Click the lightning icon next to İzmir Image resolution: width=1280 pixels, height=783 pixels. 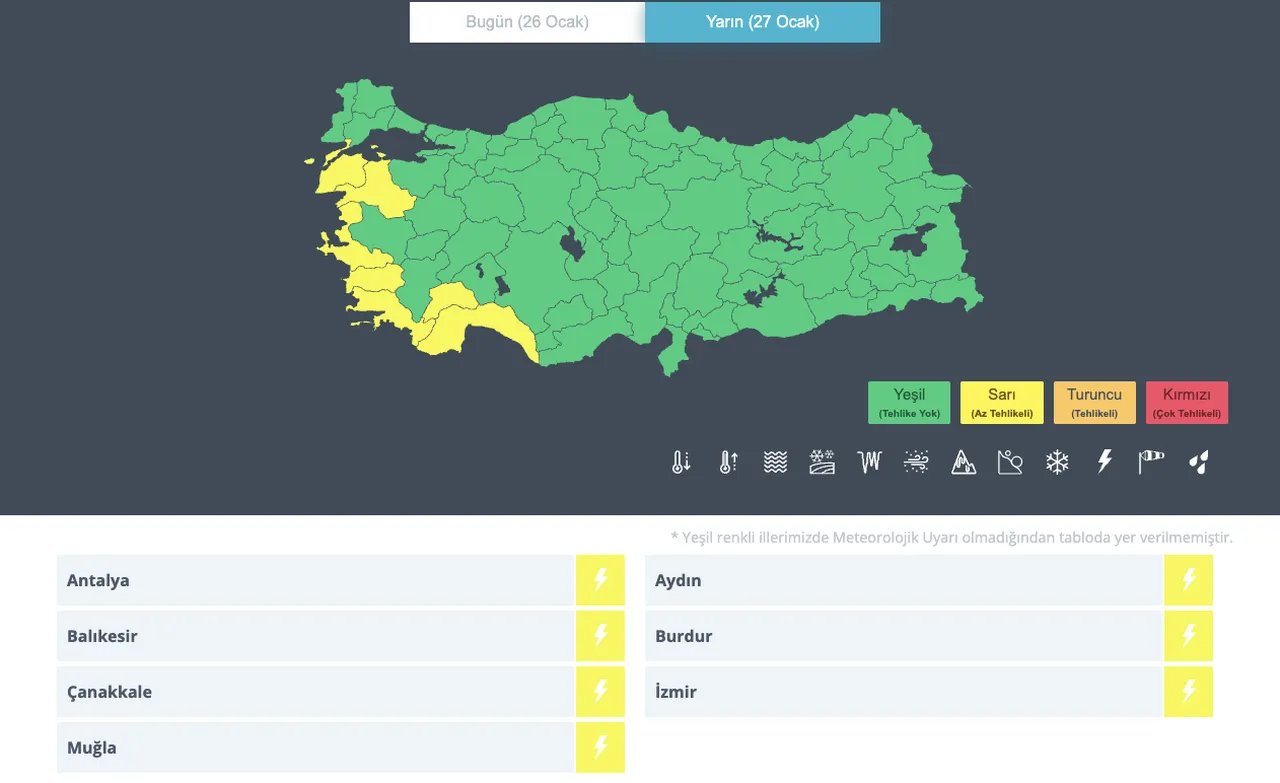pos(1189,691)
